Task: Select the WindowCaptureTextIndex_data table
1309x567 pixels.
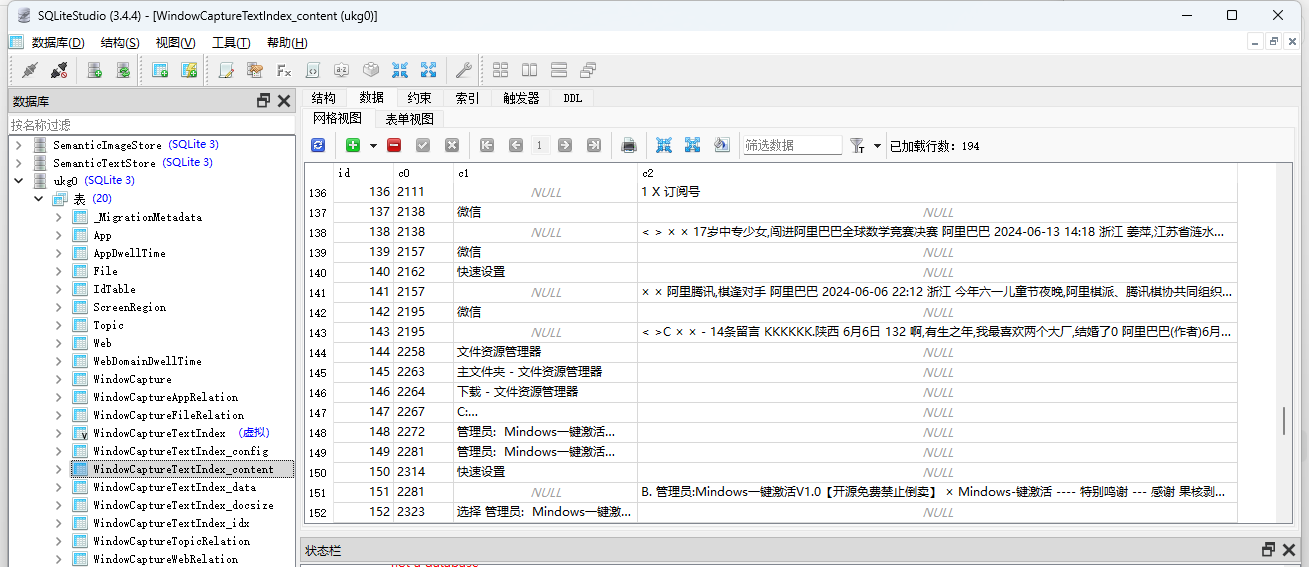Action: 174,487
